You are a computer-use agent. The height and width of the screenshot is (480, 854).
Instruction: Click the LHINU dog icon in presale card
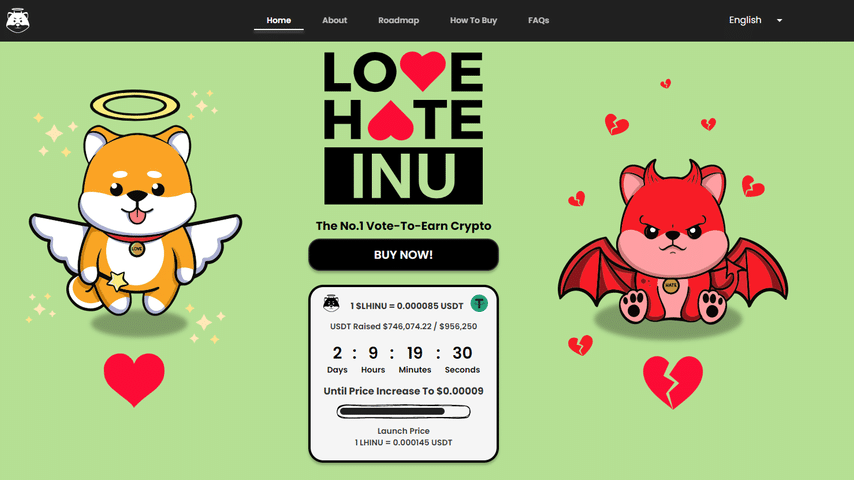point(331,303)
